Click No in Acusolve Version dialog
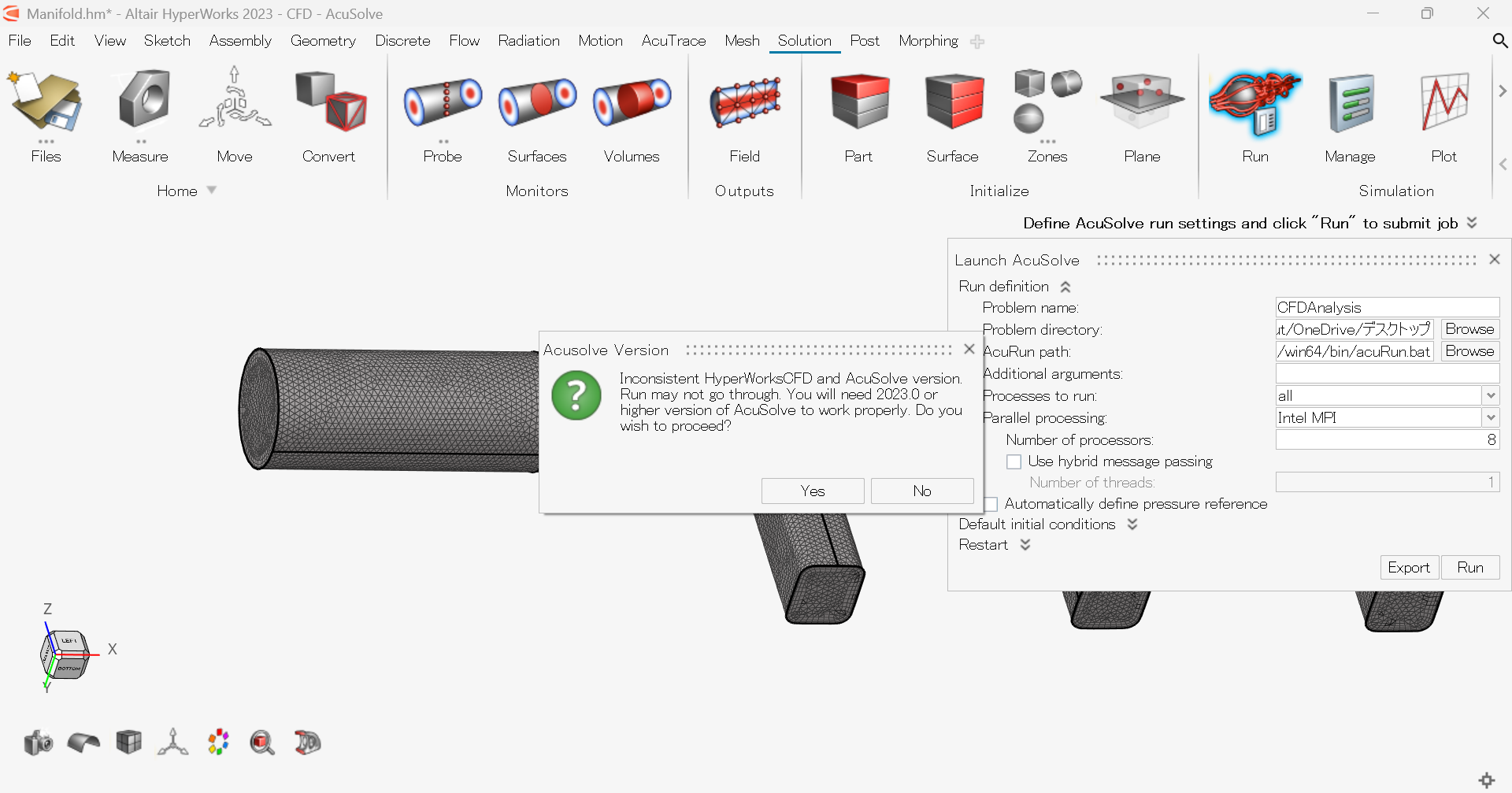This screenshot has height=793, width=1512. pos(922,491)
